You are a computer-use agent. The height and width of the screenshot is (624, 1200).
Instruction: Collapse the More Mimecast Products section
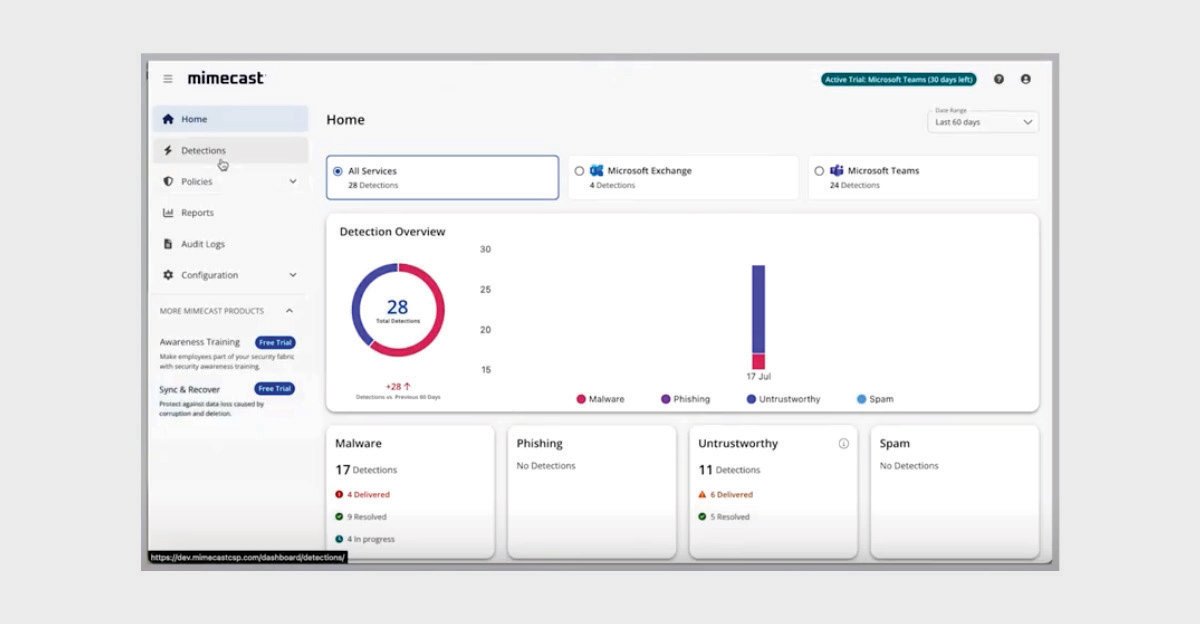290,311
